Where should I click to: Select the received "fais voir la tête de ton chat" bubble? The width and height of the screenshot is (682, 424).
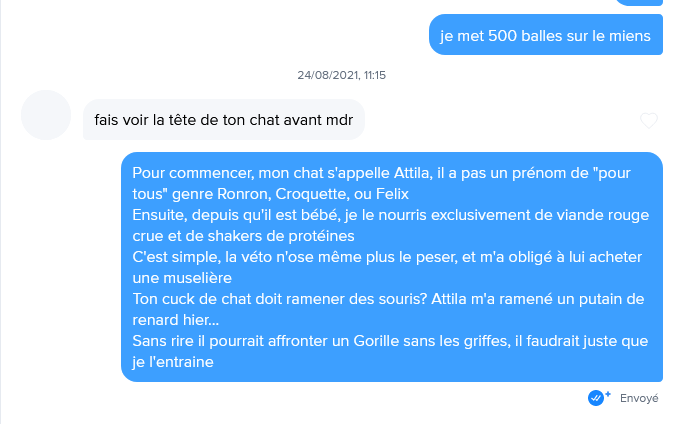(224, 120)
